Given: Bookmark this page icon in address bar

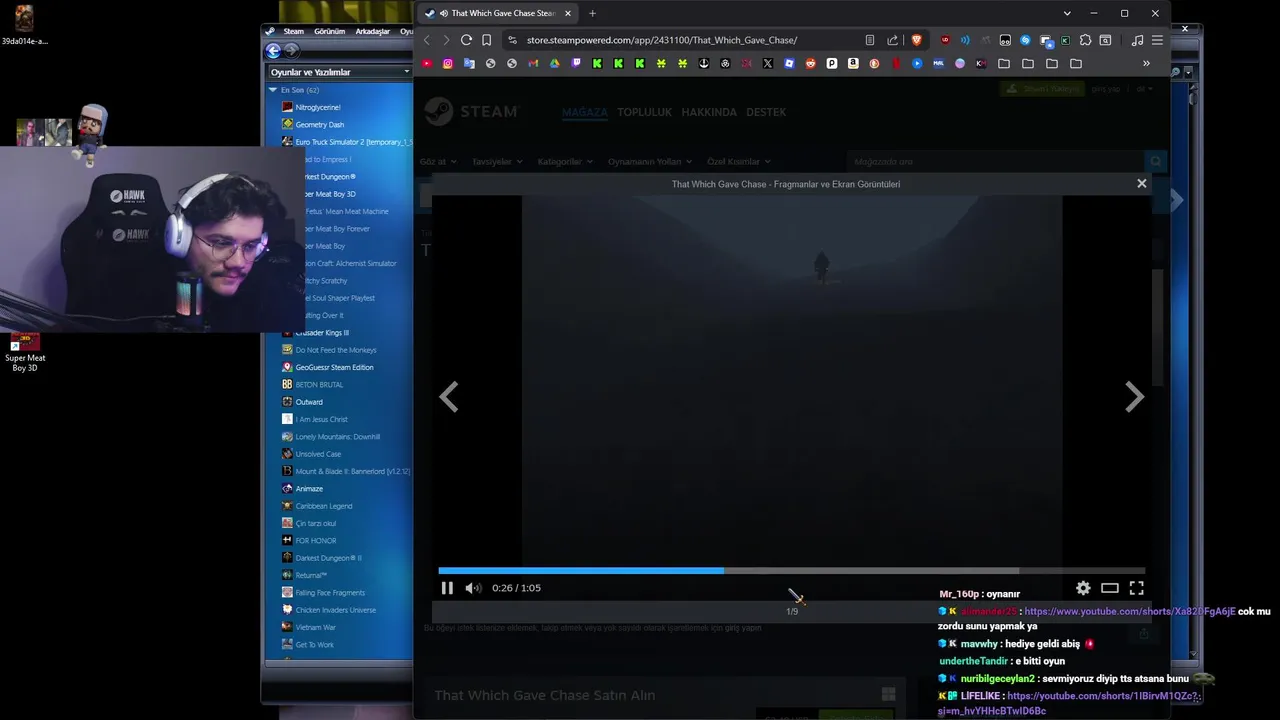Looking at the screenshot, I should [x=487, y=40].
